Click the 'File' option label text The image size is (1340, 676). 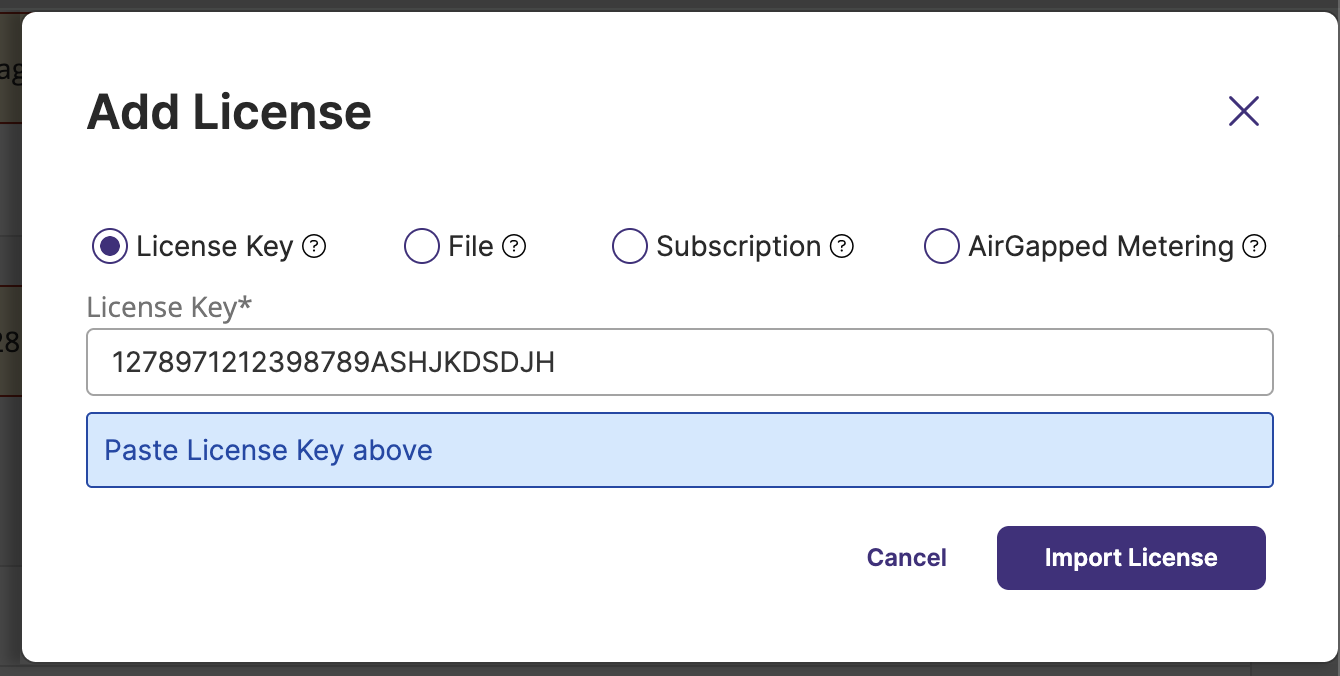coord(471,246)
